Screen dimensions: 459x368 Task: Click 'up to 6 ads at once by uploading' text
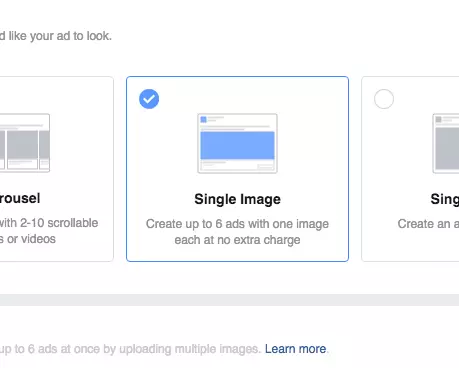click(x=86, y=349)
